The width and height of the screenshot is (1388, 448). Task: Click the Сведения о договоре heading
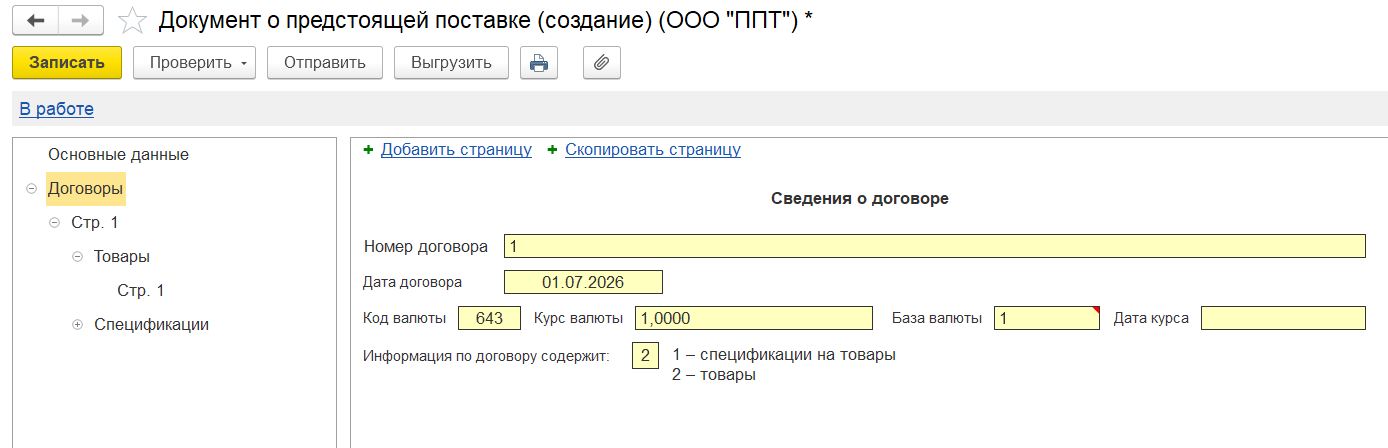click(860, 198)
